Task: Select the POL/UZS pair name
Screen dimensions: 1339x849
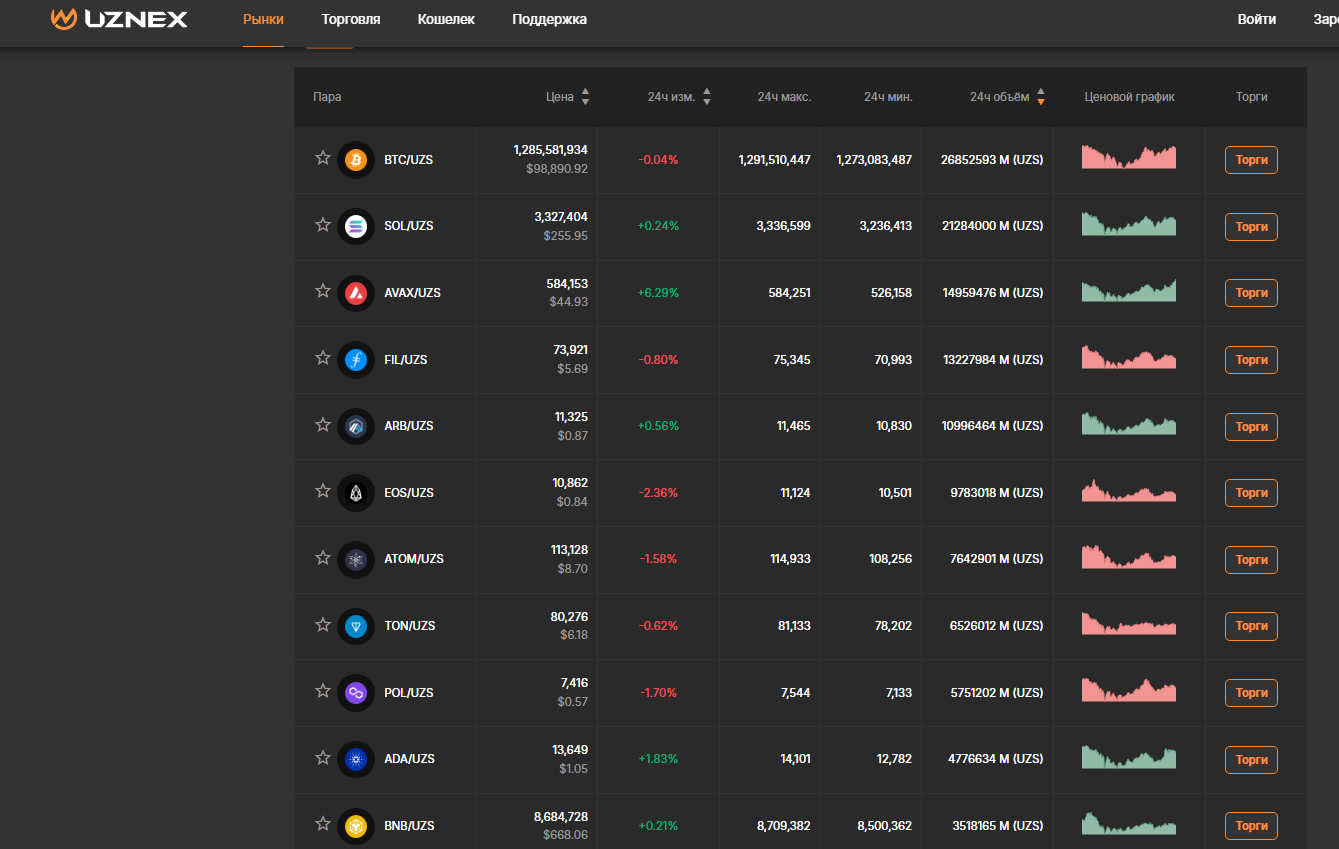Action: (x=409, y=693)
